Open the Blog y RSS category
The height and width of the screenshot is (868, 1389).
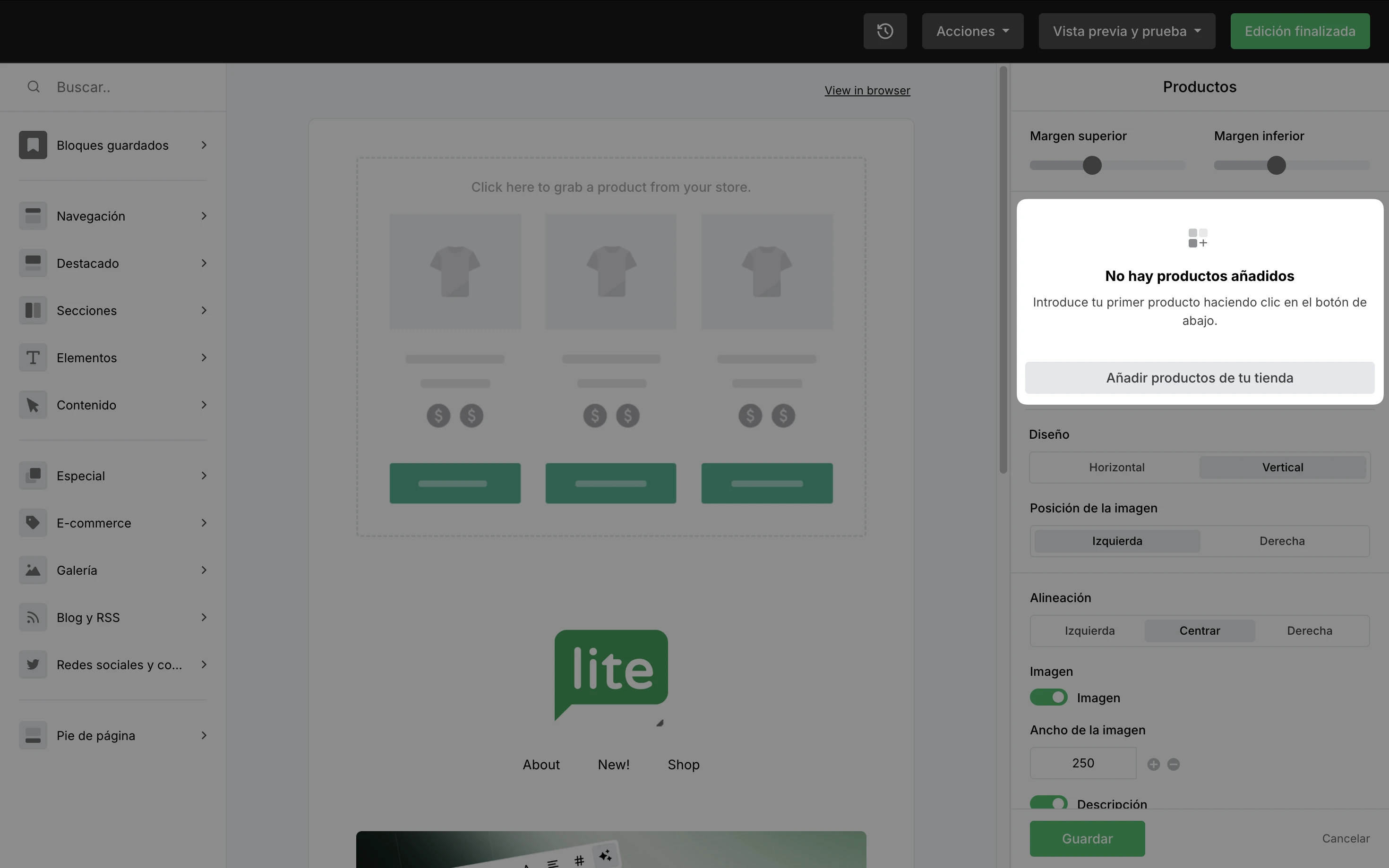(x=113, y=618)
